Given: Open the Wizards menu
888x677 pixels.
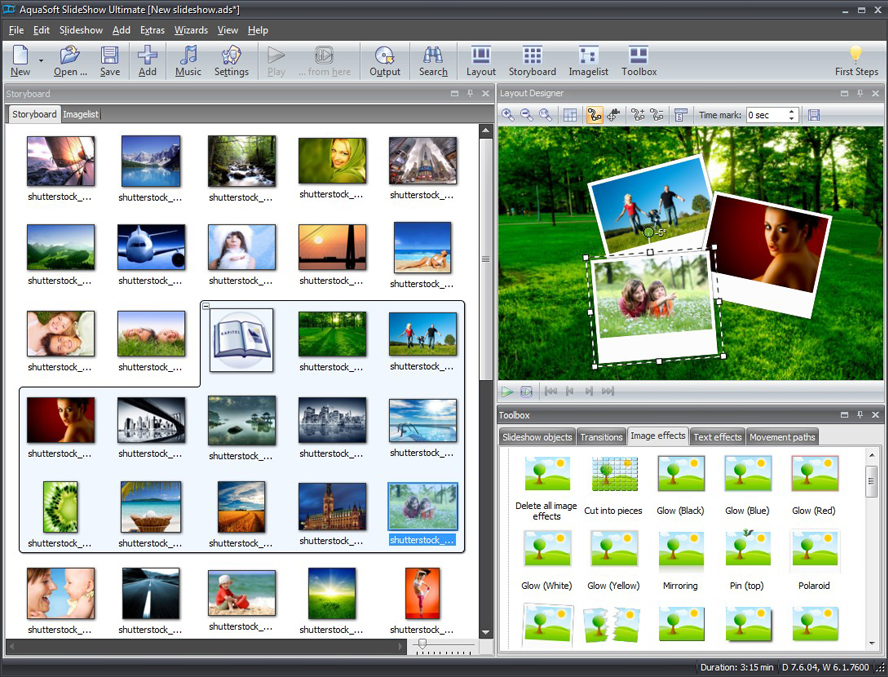Looking at the screenshot, I should [x=191, y=30].
